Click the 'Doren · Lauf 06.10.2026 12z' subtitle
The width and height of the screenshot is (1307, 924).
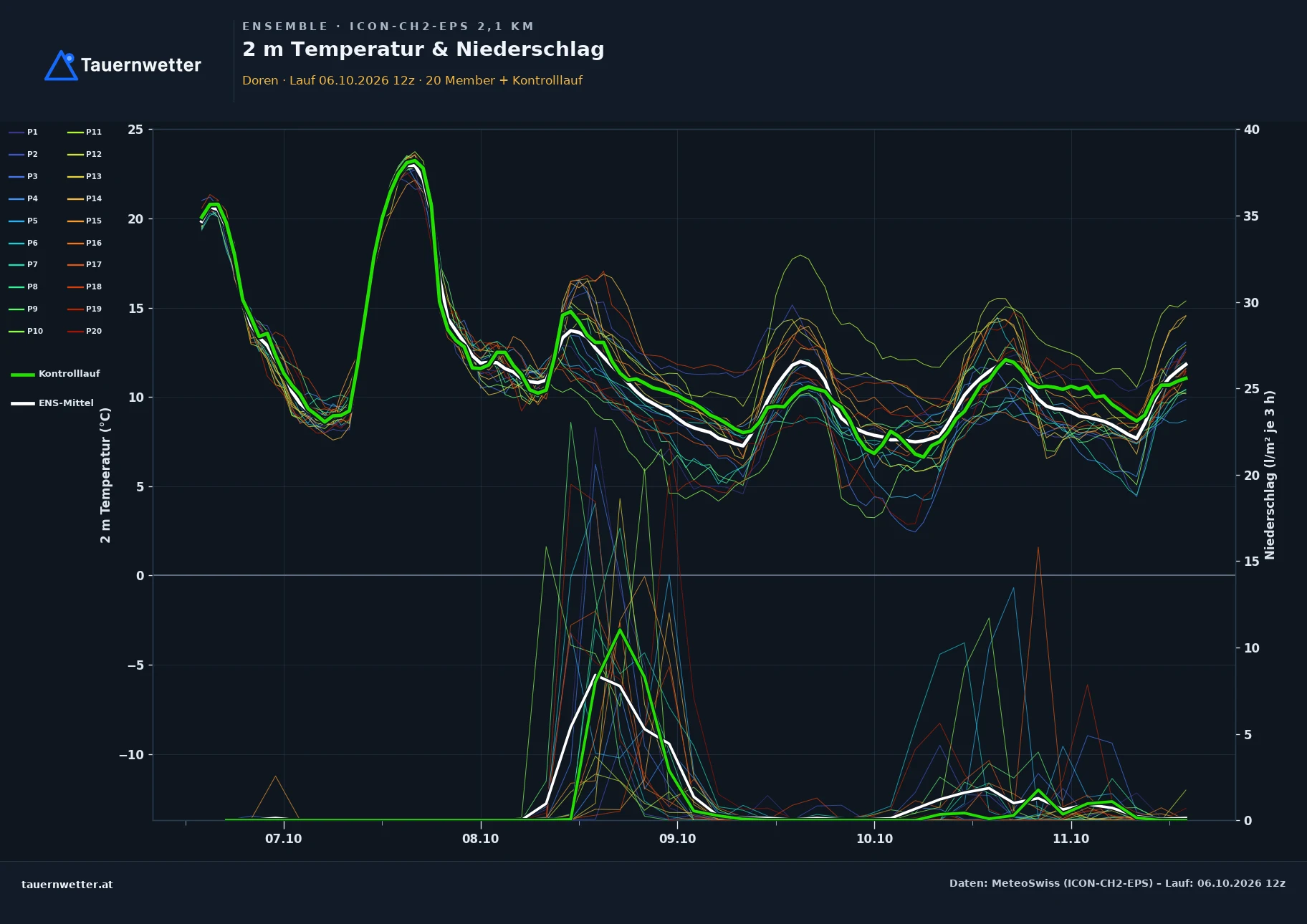(328, 80)
